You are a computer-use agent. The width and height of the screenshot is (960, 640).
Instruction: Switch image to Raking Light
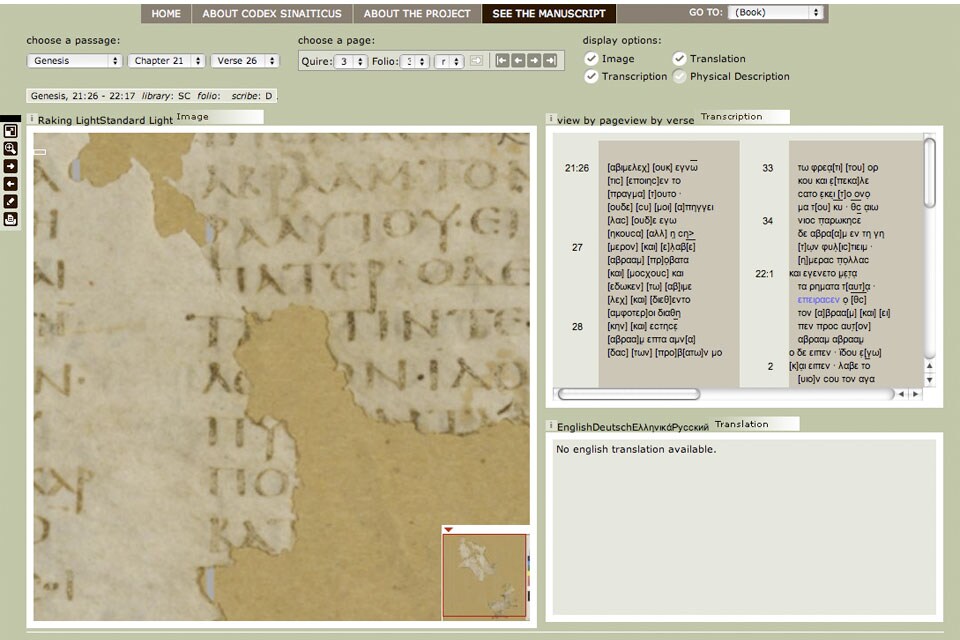pos(67,120)
